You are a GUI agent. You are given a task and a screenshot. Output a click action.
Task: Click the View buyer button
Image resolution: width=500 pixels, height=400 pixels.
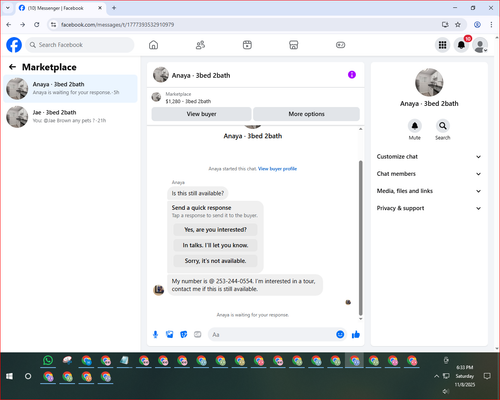(x=201, y=114)
